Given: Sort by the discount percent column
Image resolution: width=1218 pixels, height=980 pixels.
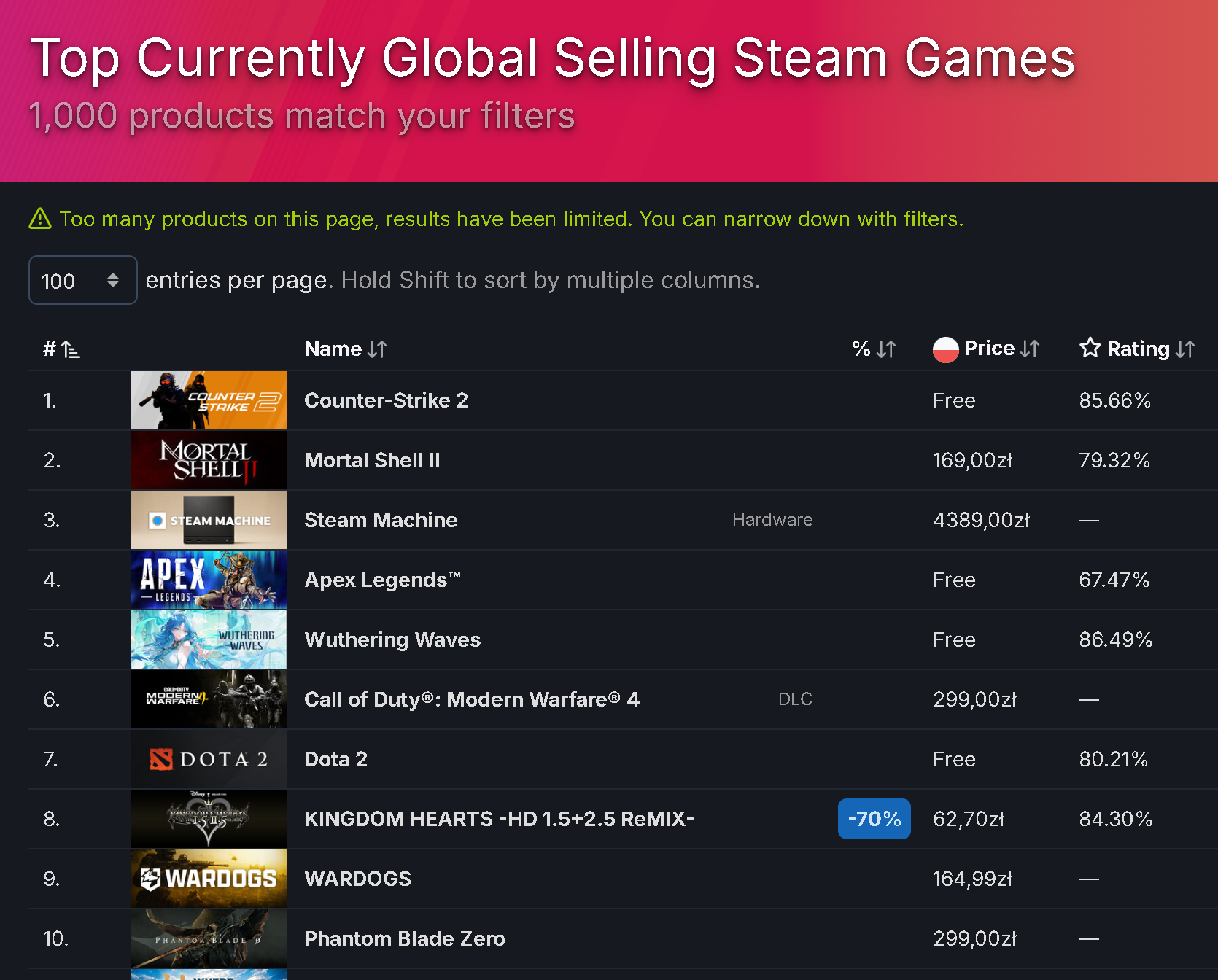Looking at the screenshot, I should pyautogui.click(x=874, y=349).
